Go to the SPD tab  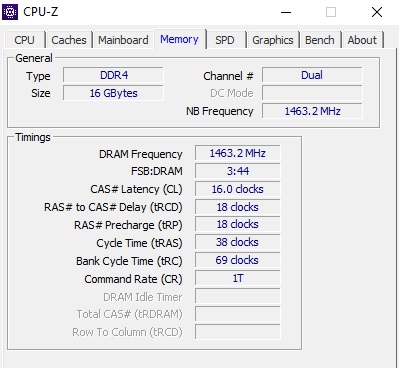click(x=225, y=40)
